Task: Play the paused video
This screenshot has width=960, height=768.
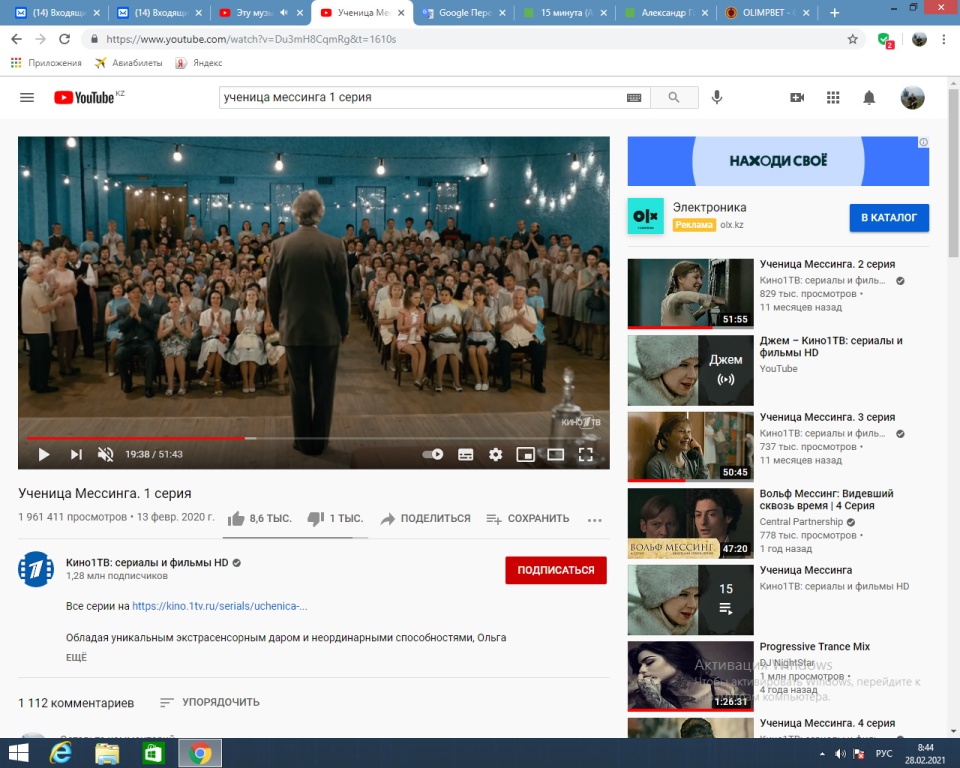Action: click(x=43, y=454)
